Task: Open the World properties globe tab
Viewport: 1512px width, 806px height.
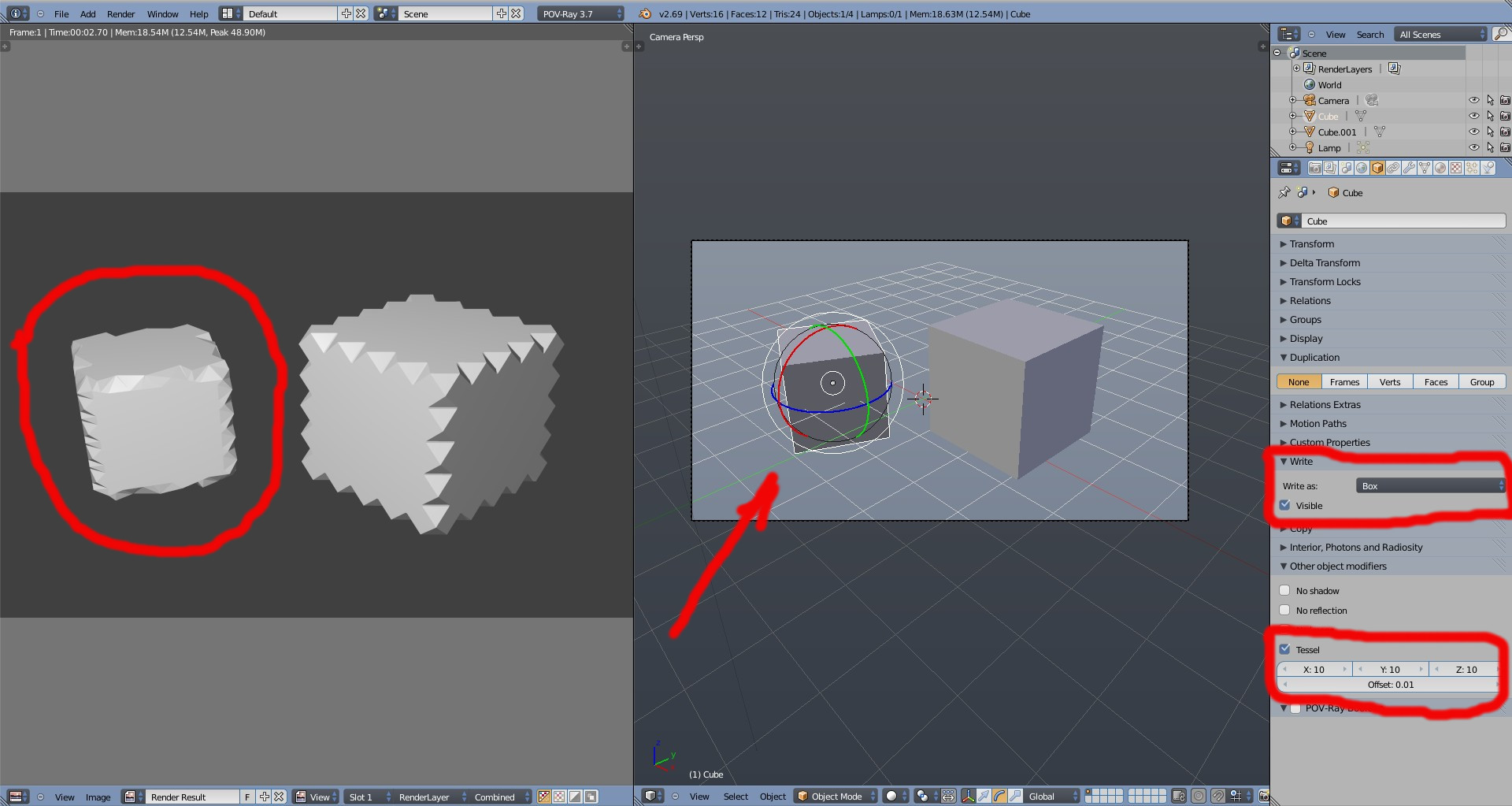Action: pos(1362,168)
